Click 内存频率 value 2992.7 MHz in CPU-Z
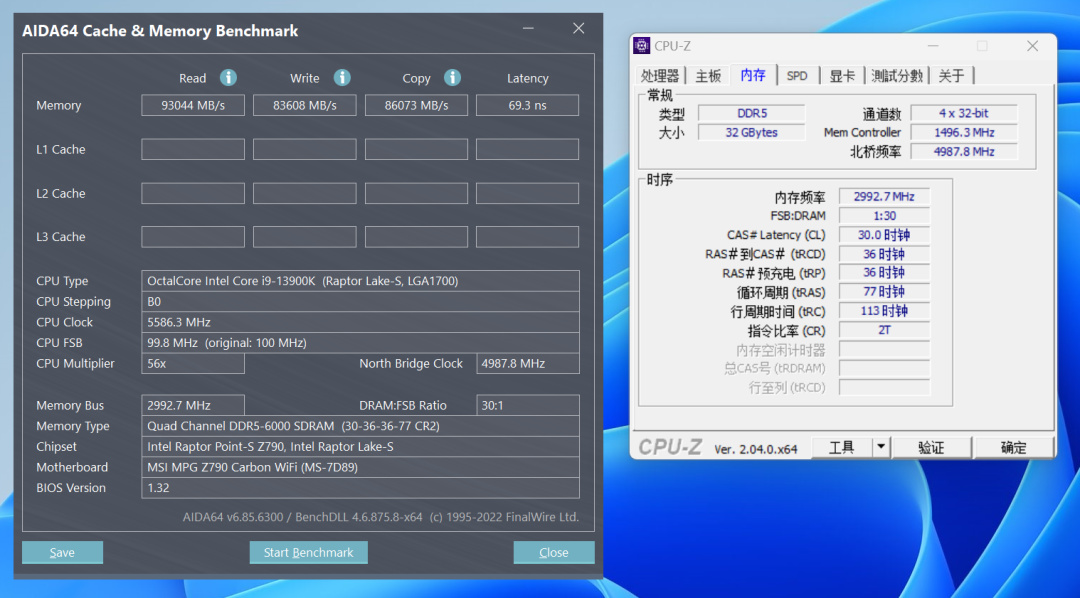The image size is (1080, 598). [x=884, y=196]
